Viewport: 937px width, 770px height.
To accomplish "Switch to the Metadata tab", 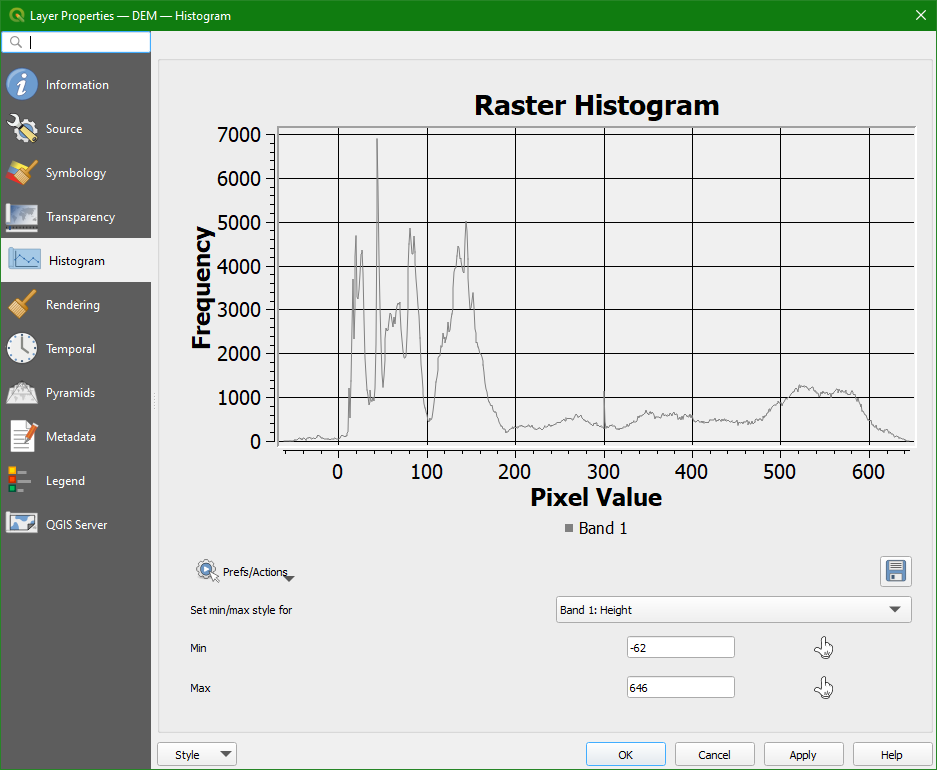I will coord(70,437).
